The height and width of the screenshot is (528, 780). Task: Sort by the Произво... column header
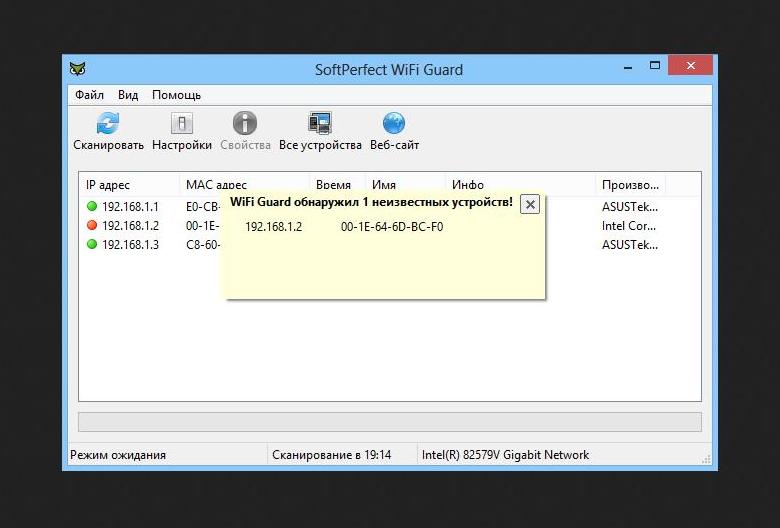coord(630,185)
